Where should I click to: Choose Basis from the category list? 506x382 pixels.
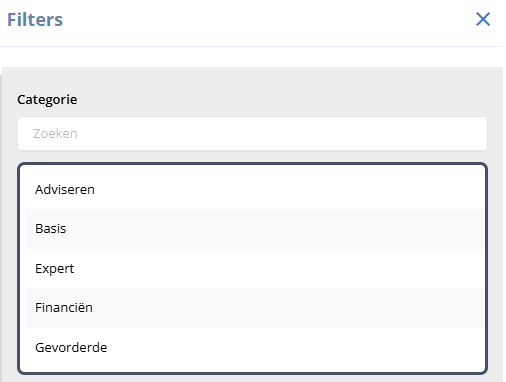pyautogui.click(x=254, y=229)
